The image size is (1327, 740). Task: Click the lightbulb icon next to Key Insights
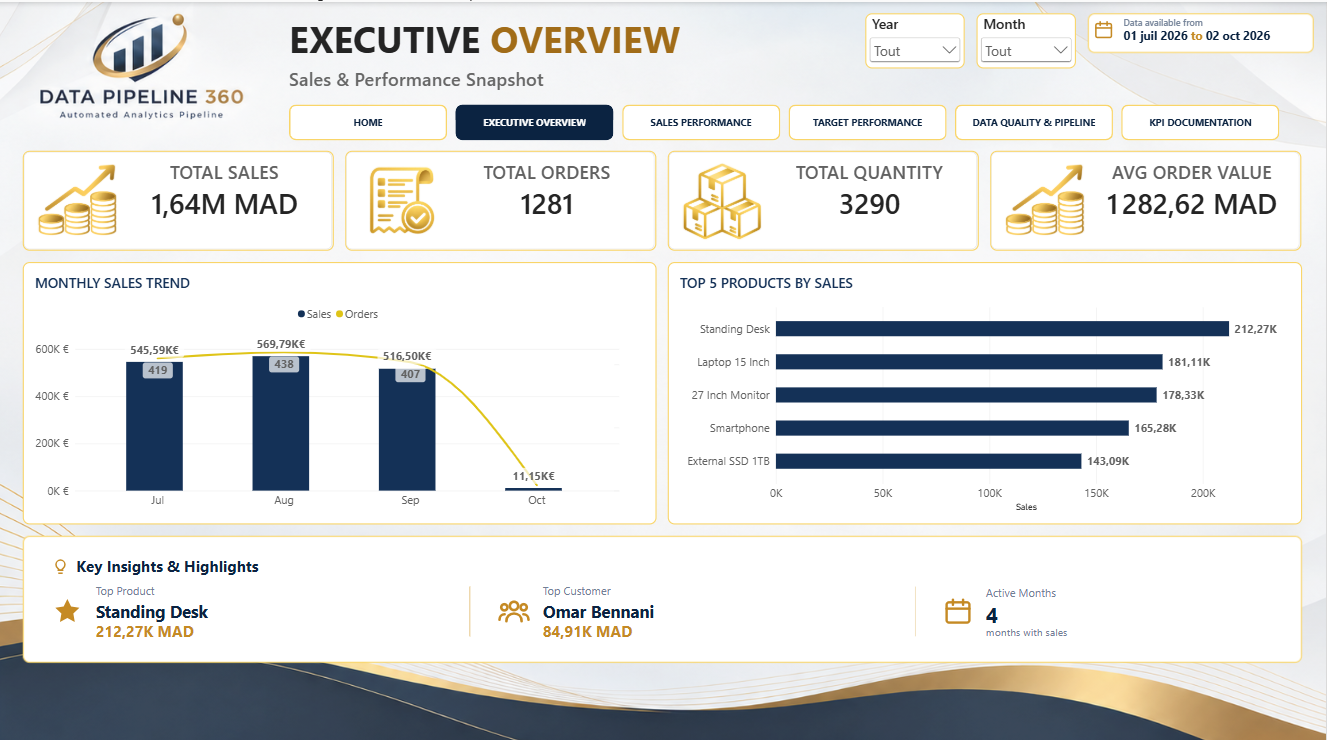click(x=61, y=567)
